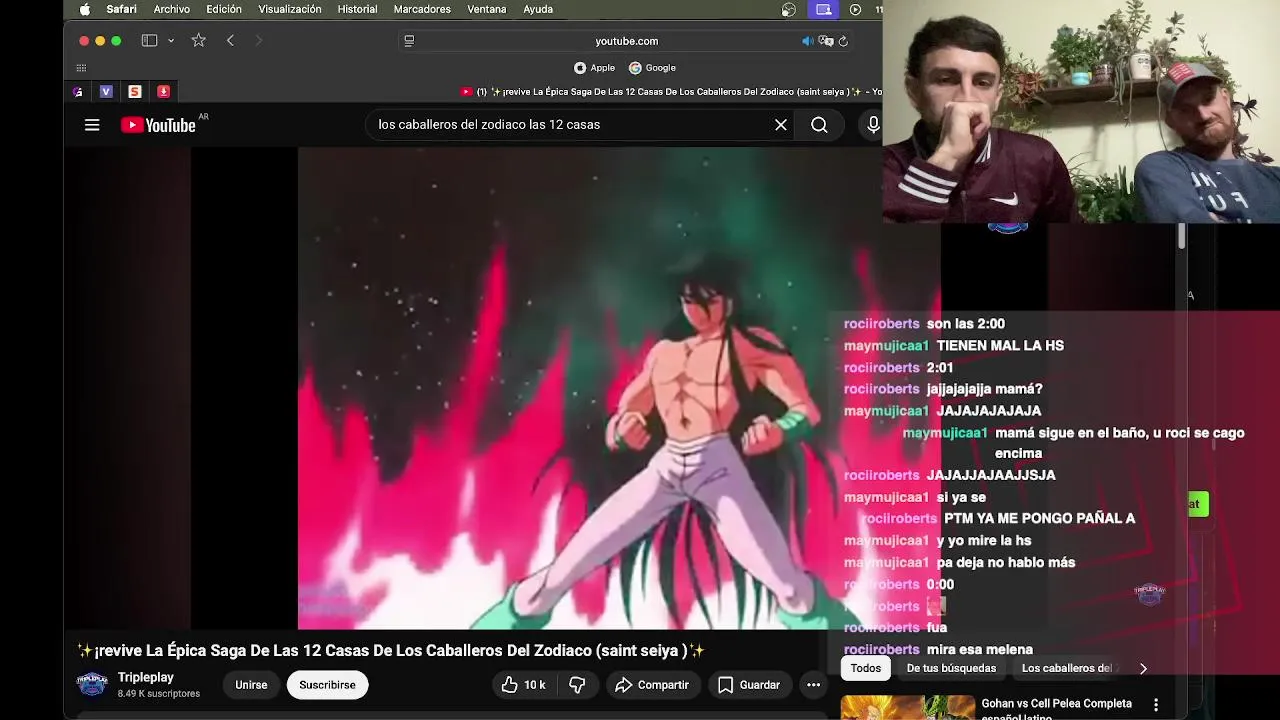Open the Google favorites bookmark
1280x720 pixels.
click(x=653, y=68)
